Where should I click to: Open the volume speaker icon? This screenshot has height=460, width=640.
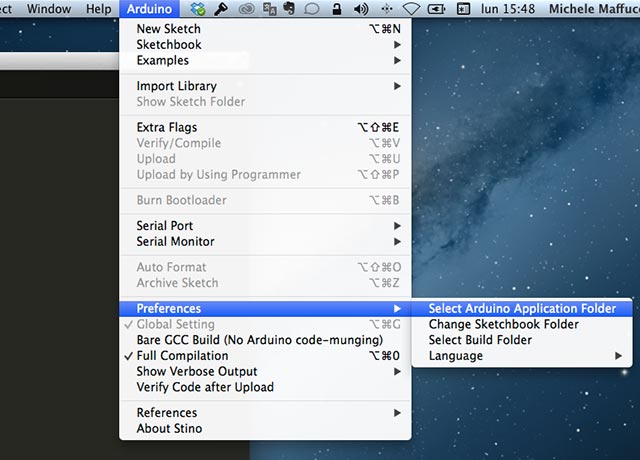click(x=361, y=9)
